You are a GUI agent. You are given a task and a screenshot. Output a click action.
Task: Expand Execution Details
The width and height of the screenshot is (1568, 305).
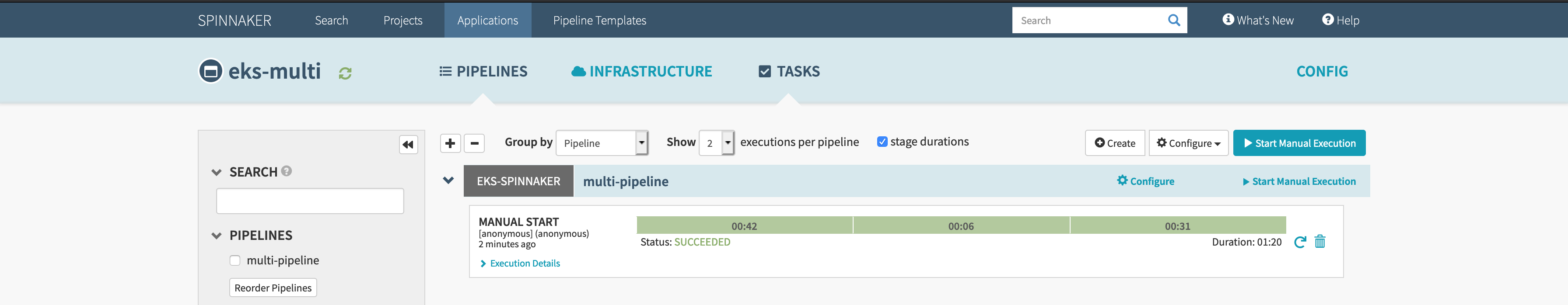tap(521, 263)
